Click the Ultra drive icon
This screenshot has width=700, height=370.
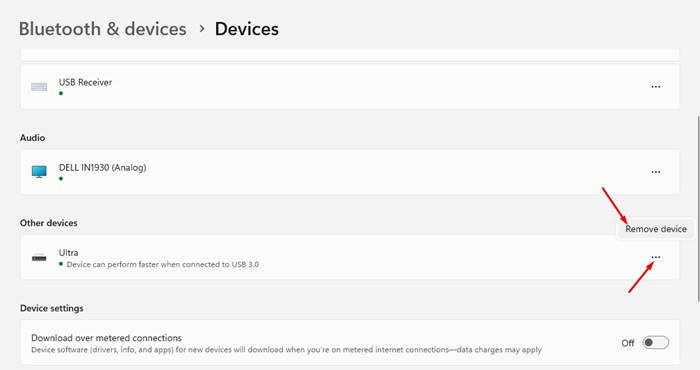click(39, 257)
